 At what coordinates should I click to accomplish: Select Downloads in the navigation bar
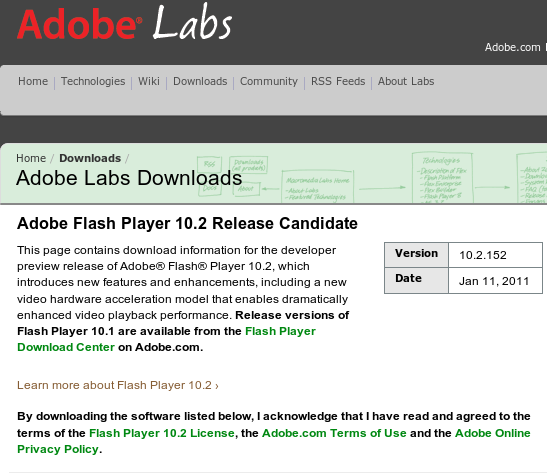(200, 81)
